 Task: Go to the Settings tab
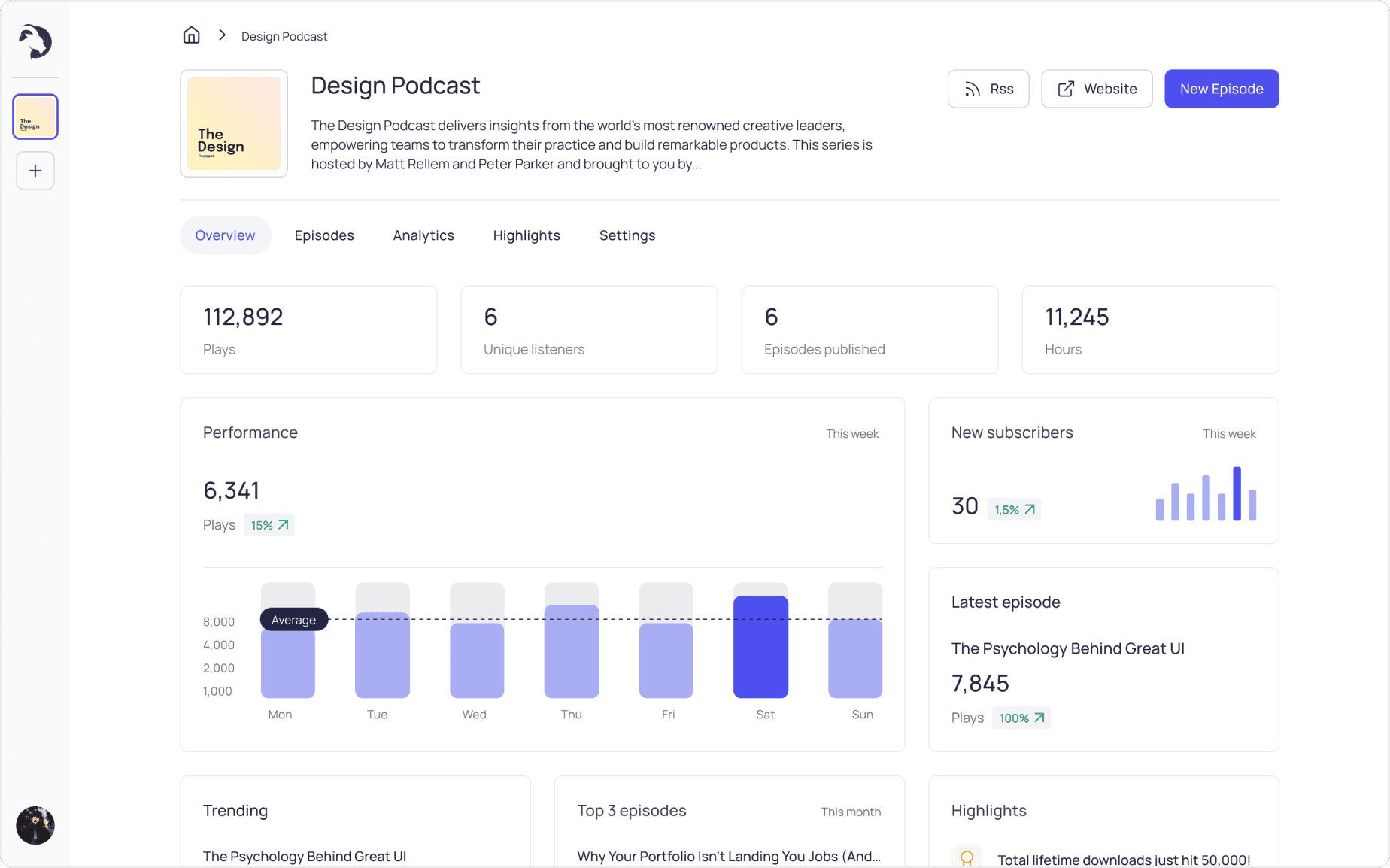click(x=627, y=235)
